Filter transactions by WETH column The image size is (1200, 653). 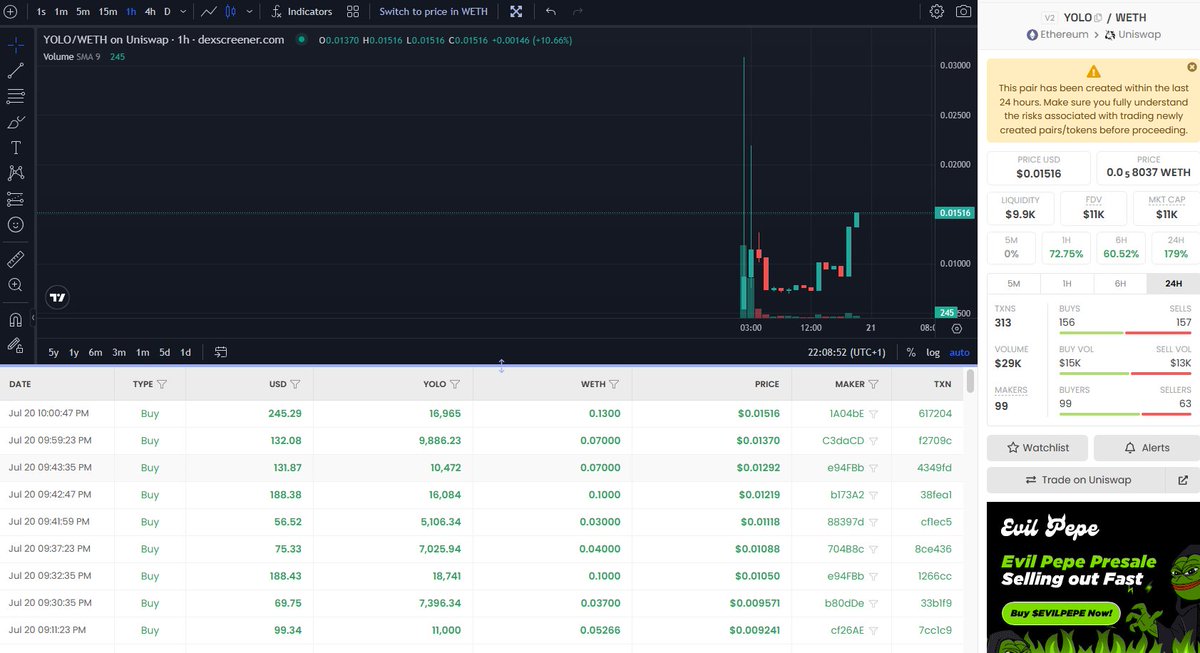614,384
